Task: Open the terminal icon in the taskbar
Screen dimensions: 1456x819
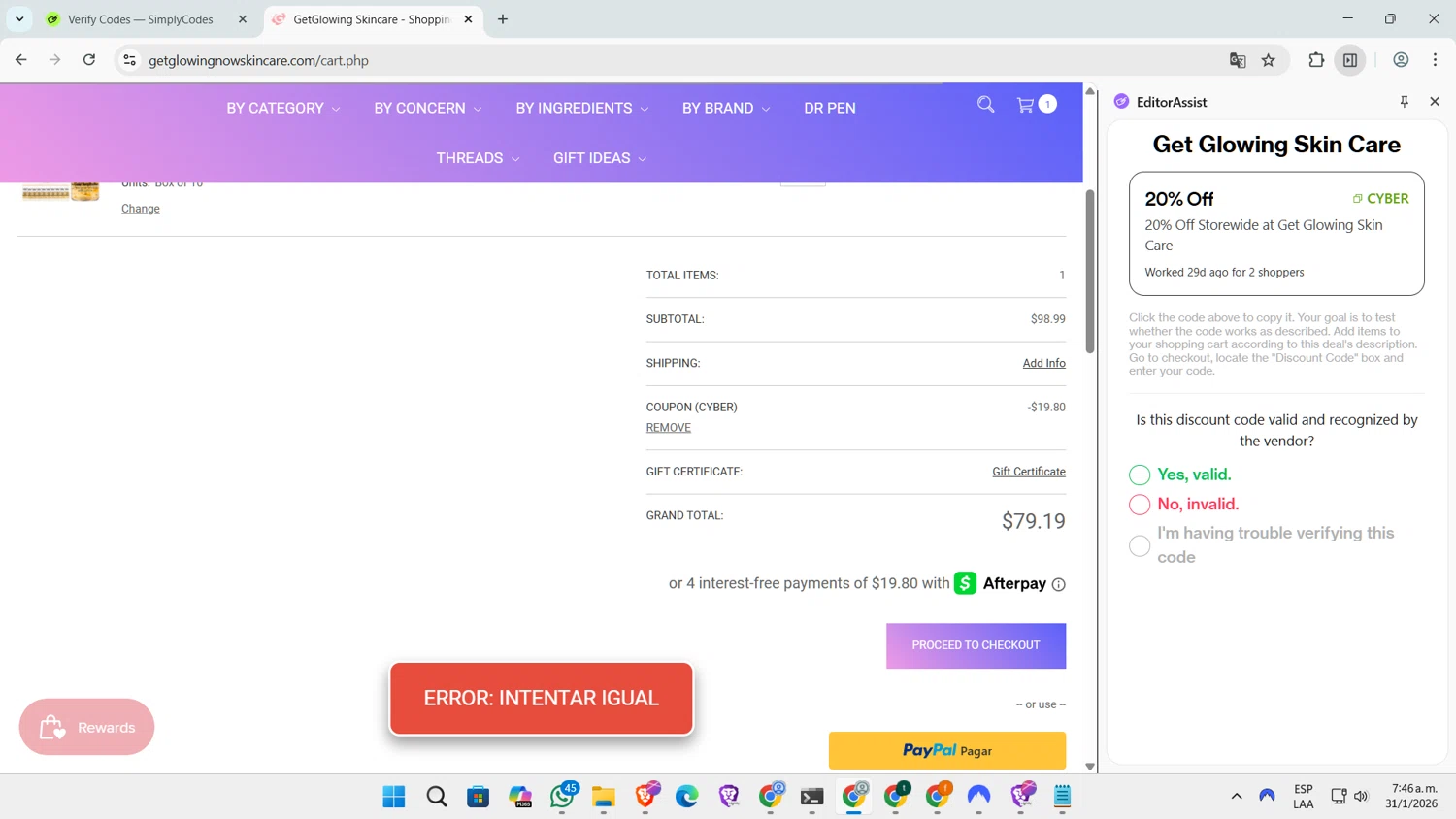Action: [x=812, y=797]
